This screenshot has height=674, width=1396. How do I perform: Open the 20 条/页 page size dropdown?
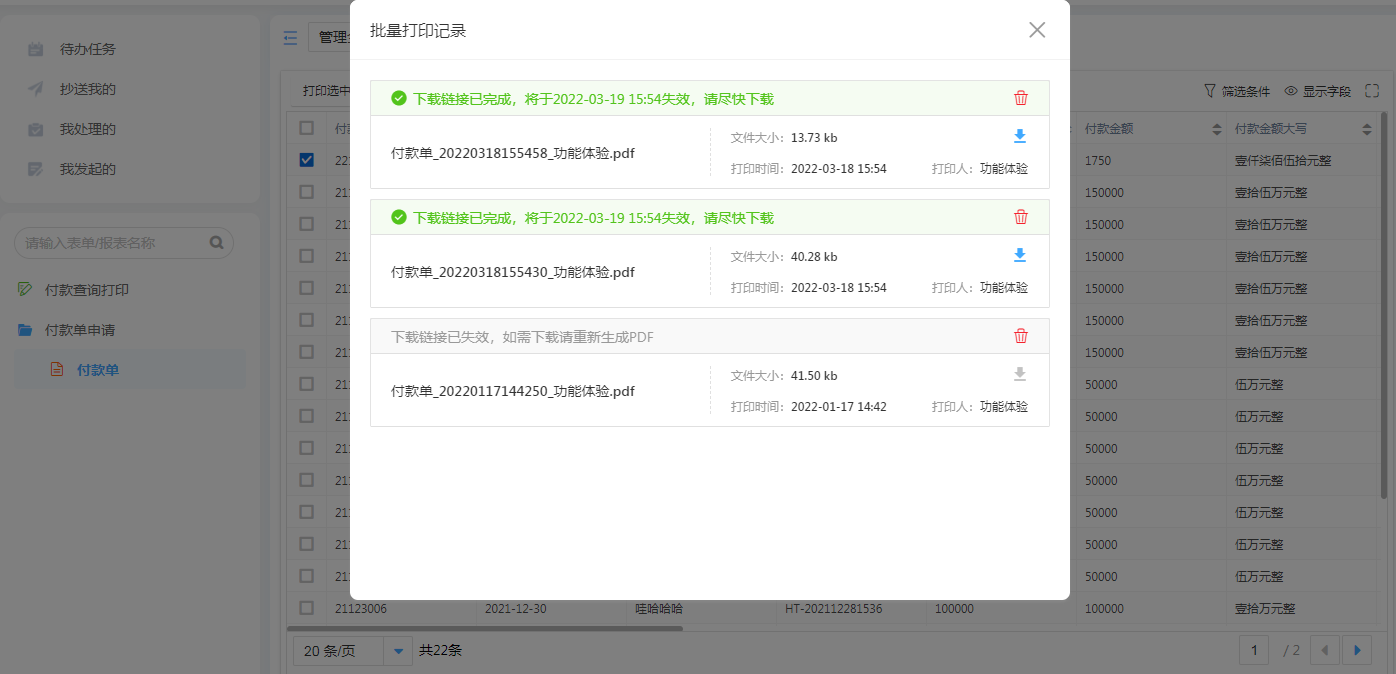398,651
